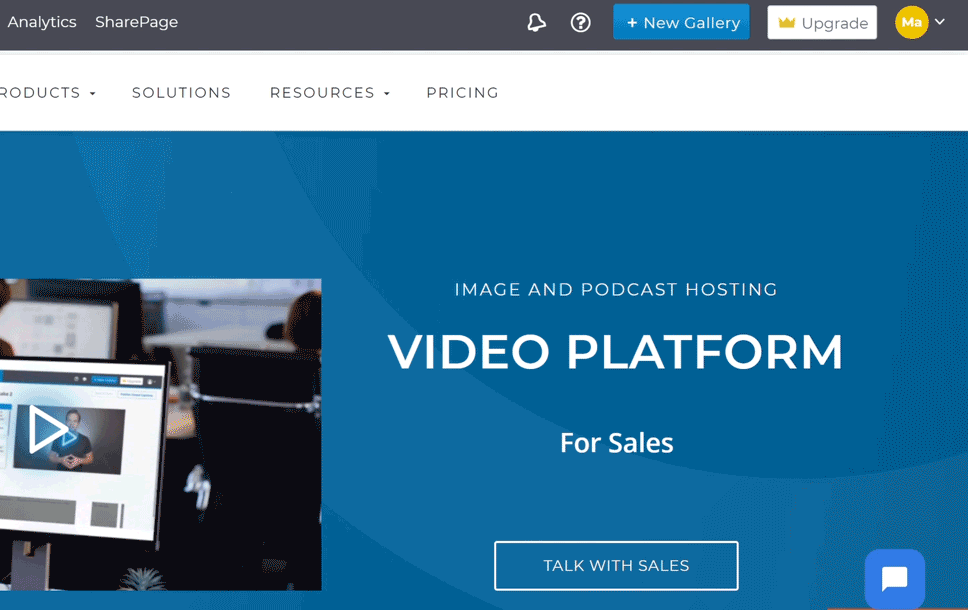Open the PRICING page

462,92
